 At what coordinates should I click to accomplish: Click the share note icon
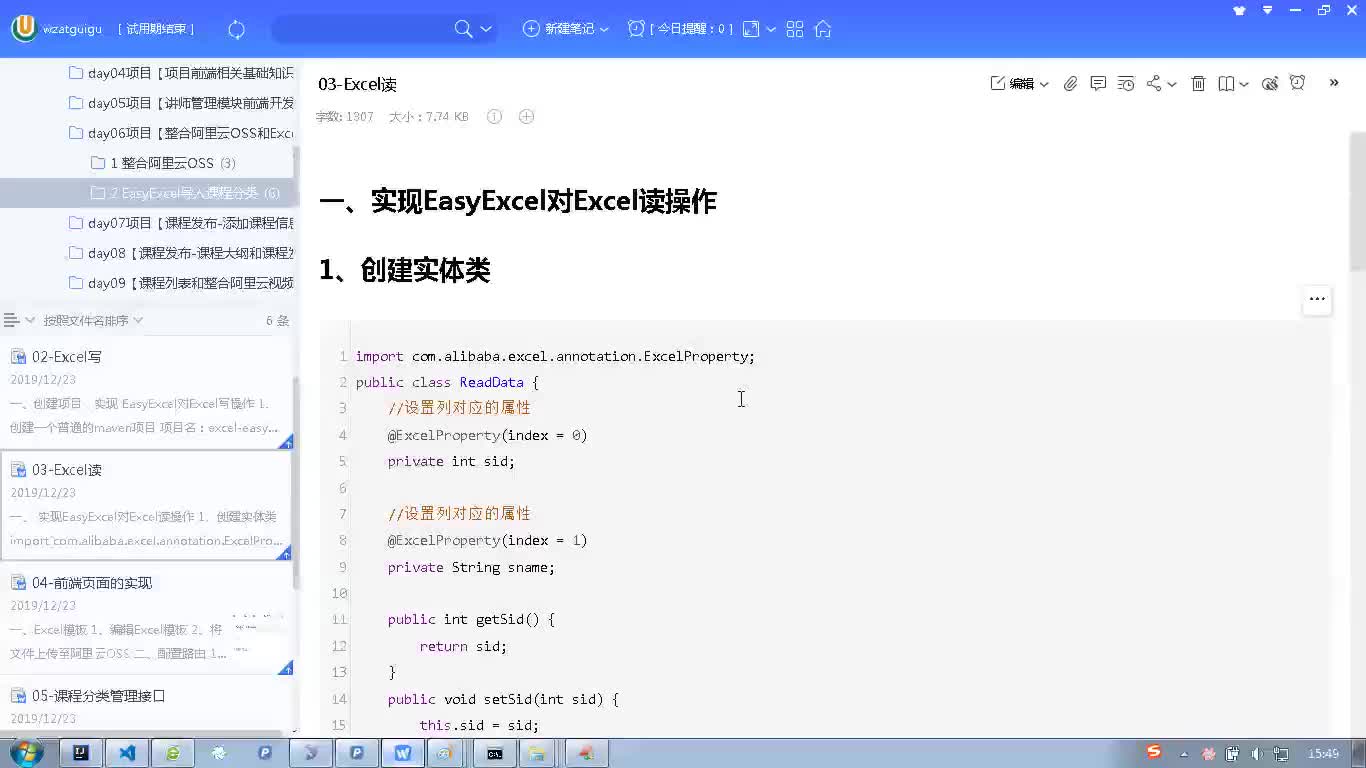pos(1154,83)
